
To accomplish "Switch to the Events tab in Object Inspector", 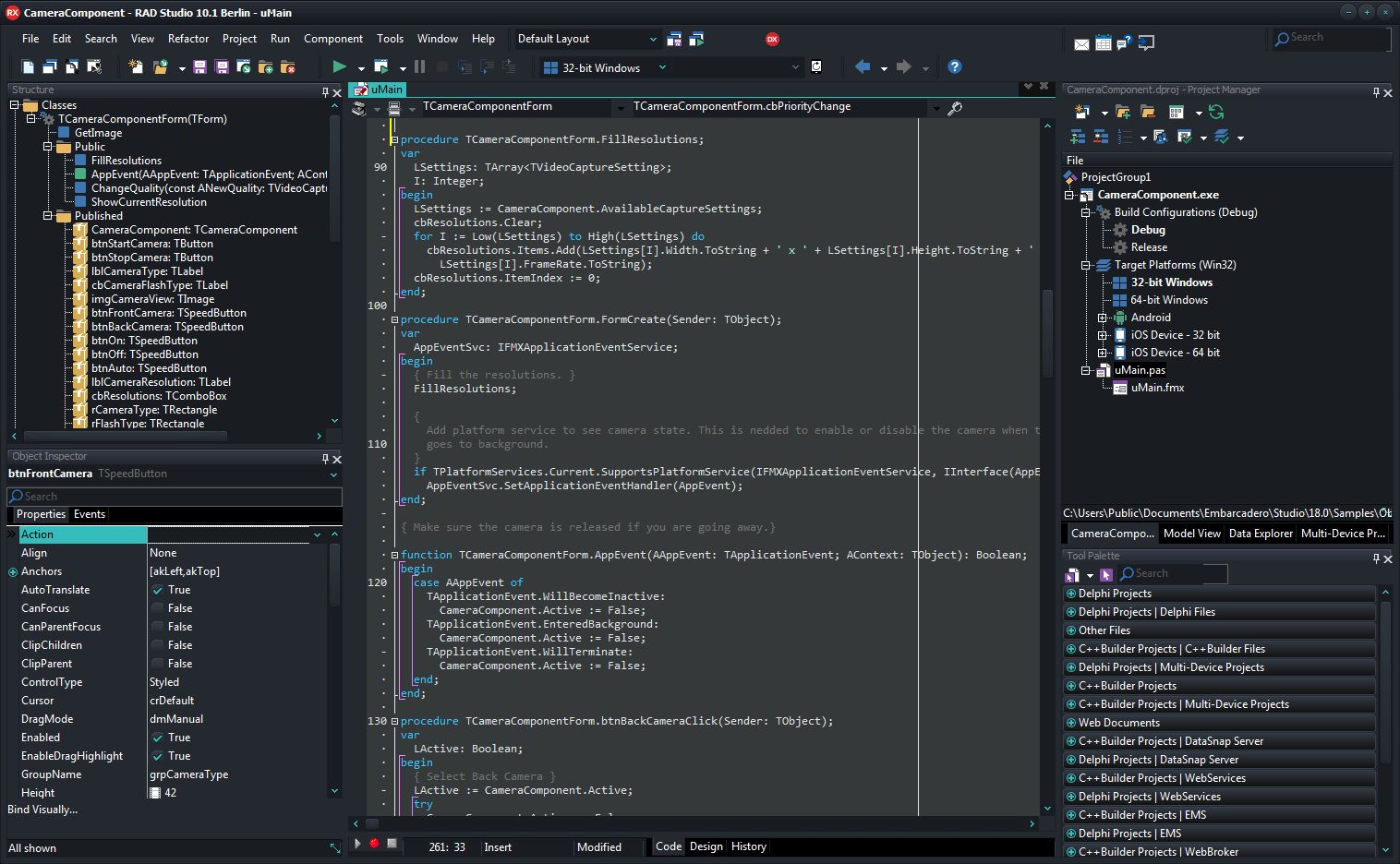I will (x=90, y=514).
